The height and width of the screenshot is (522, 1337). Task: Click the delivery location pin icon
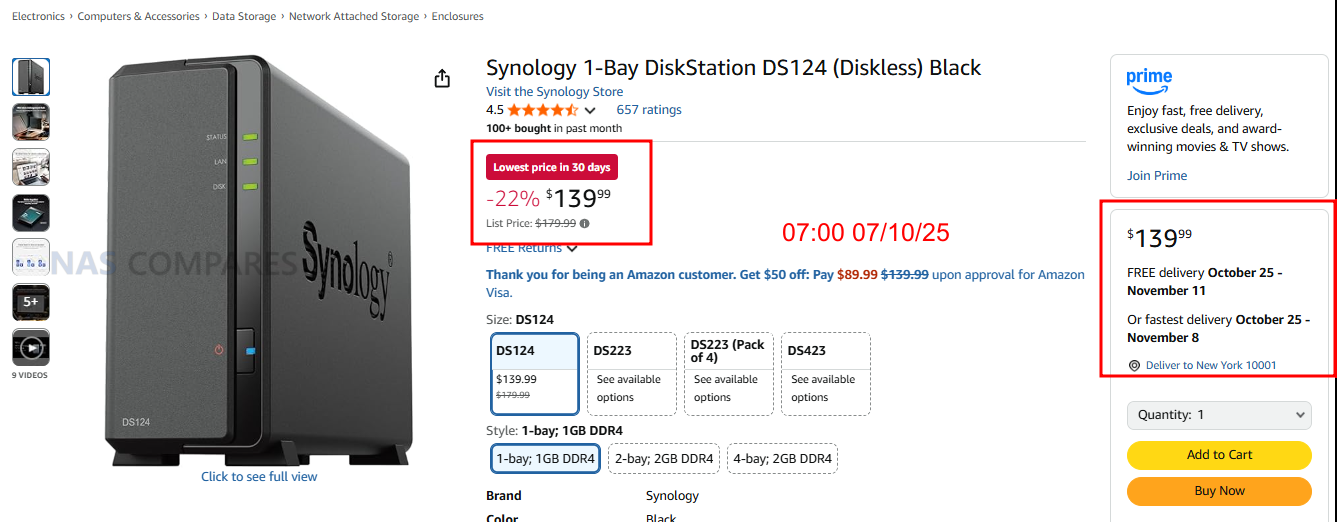coord(1134,366)
